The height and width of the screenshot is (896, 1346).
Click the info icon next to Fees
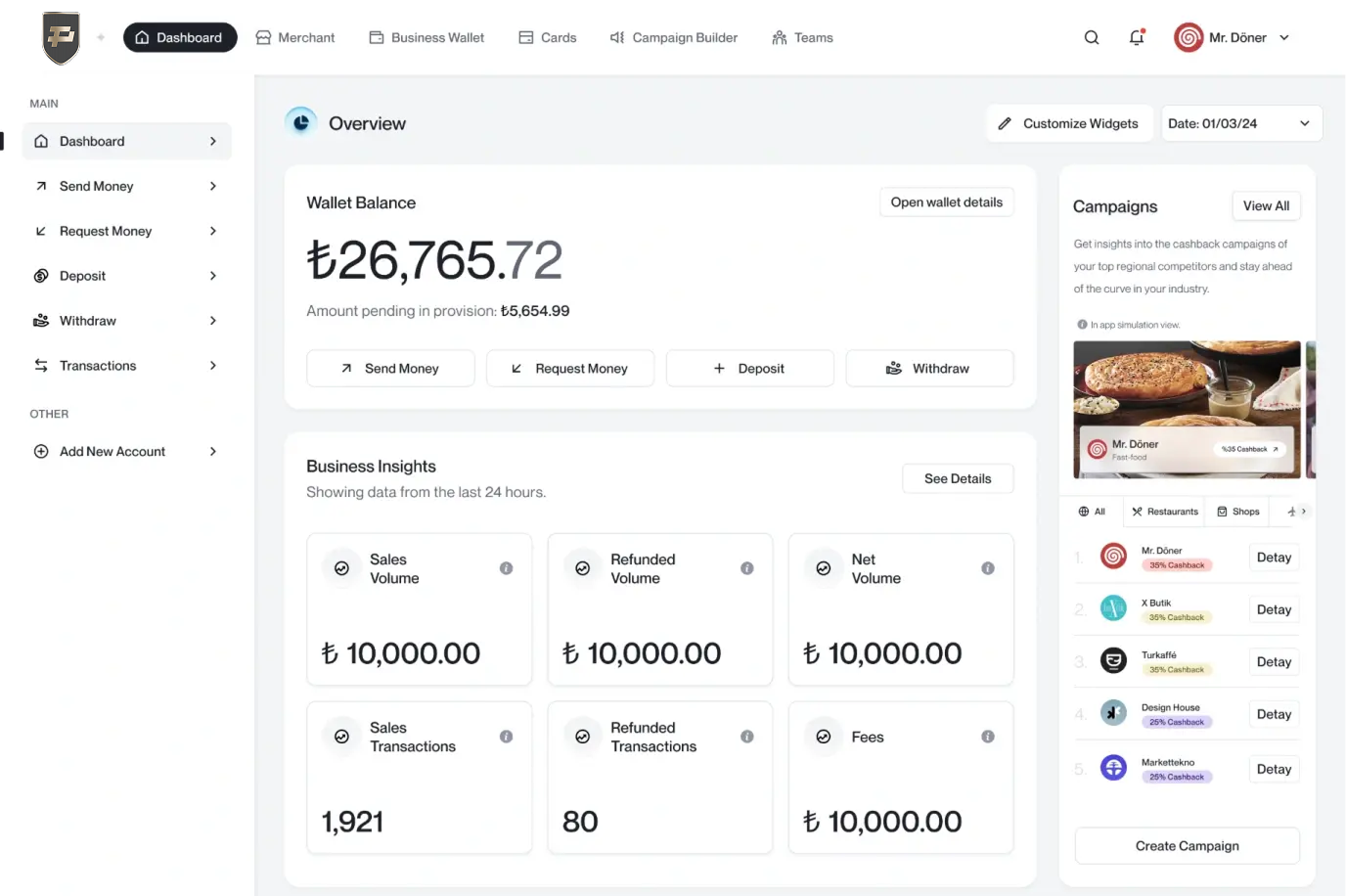(x=987, y=737)
